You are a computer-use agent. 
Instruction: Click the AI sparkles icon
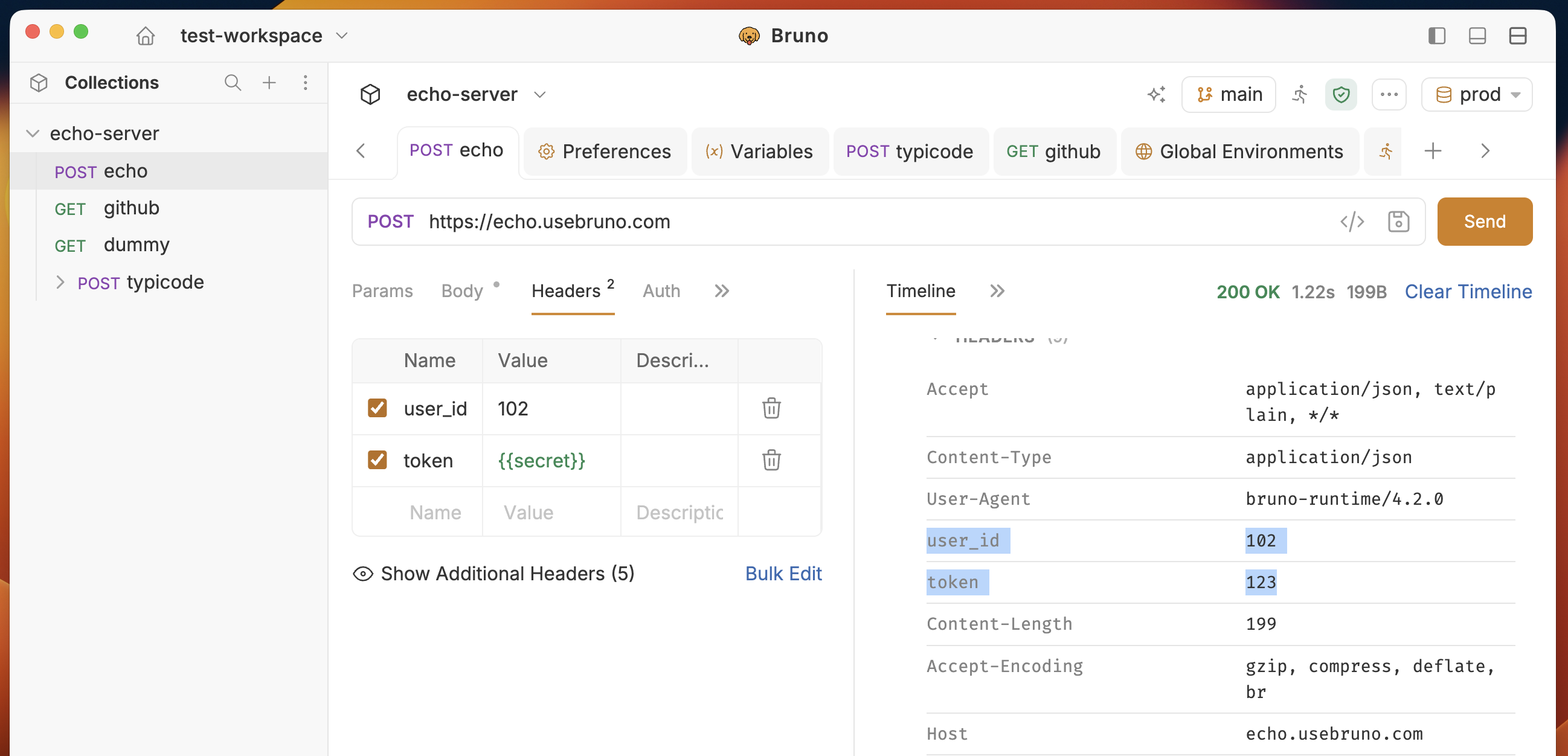tap(1156, 94)
